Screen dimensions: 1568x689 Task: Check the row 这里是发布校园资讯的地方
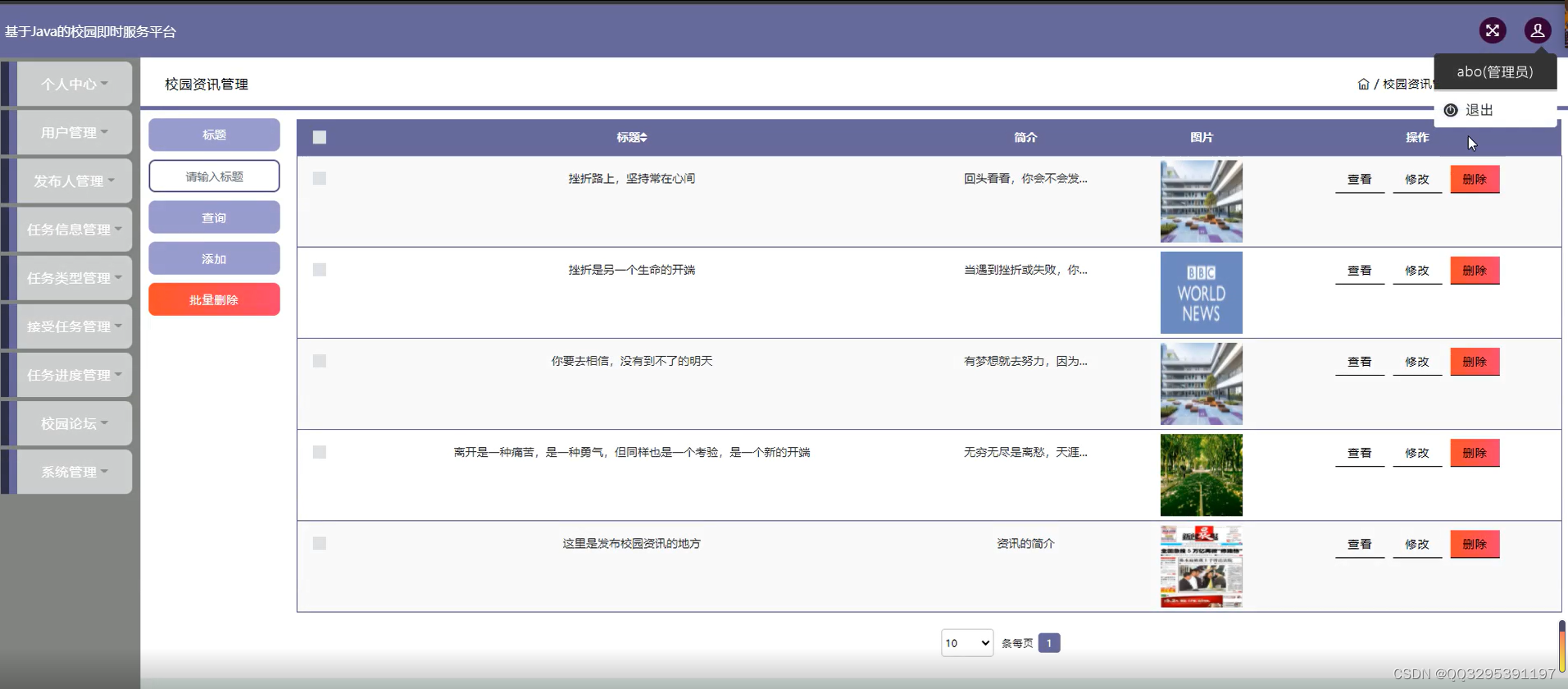(x=320, y=543)
